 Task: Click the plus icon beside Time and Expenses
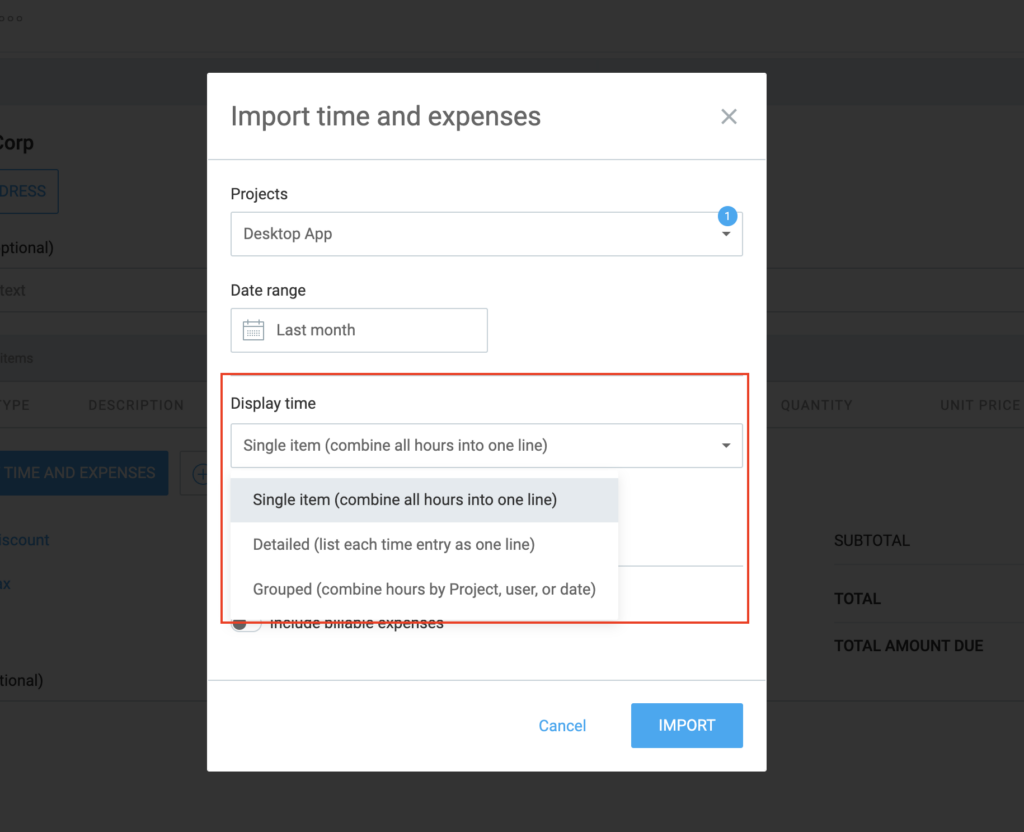point(196,473)
